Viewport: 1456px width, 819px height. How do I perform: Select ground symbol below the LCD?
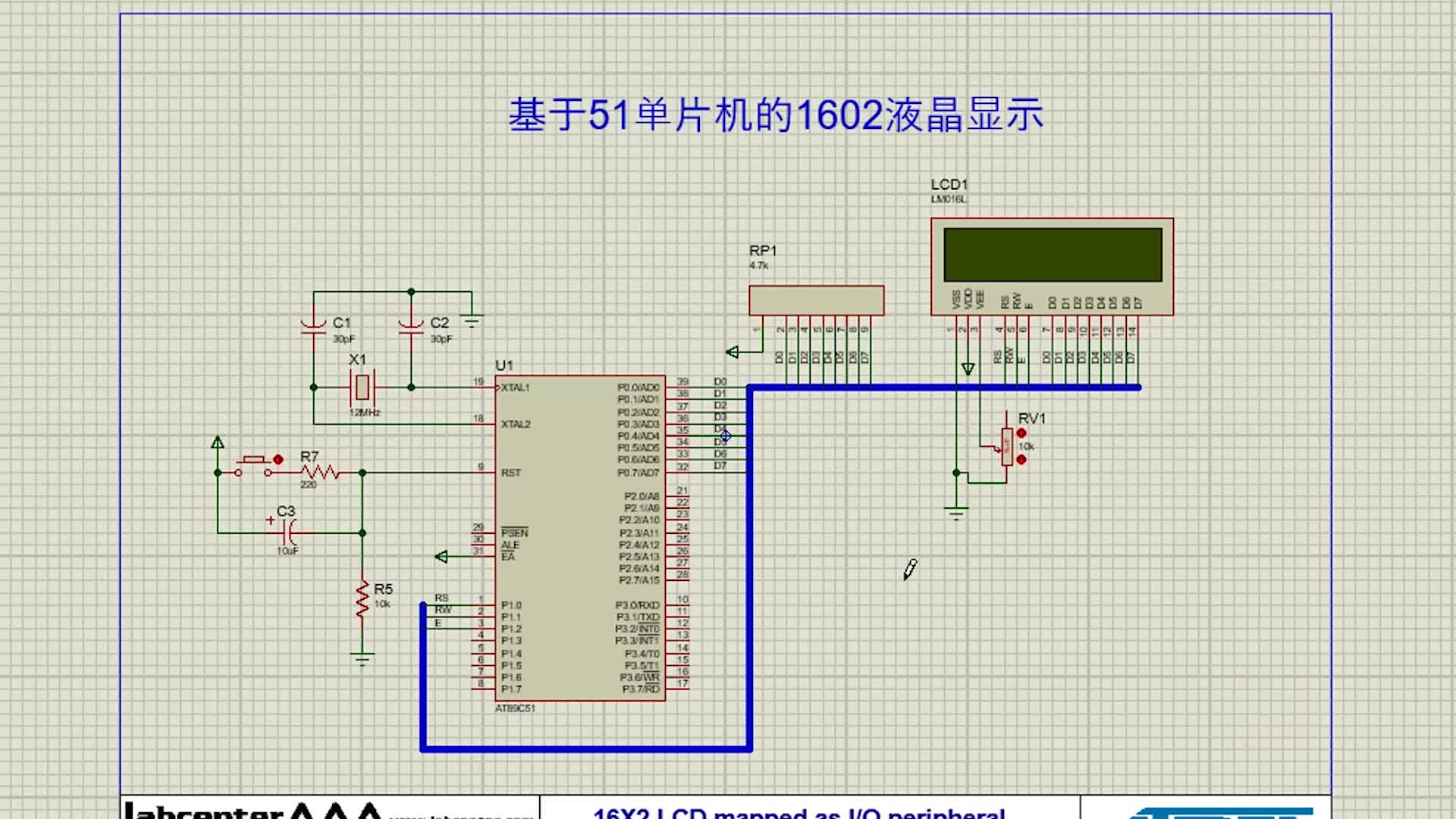point(956,513)
